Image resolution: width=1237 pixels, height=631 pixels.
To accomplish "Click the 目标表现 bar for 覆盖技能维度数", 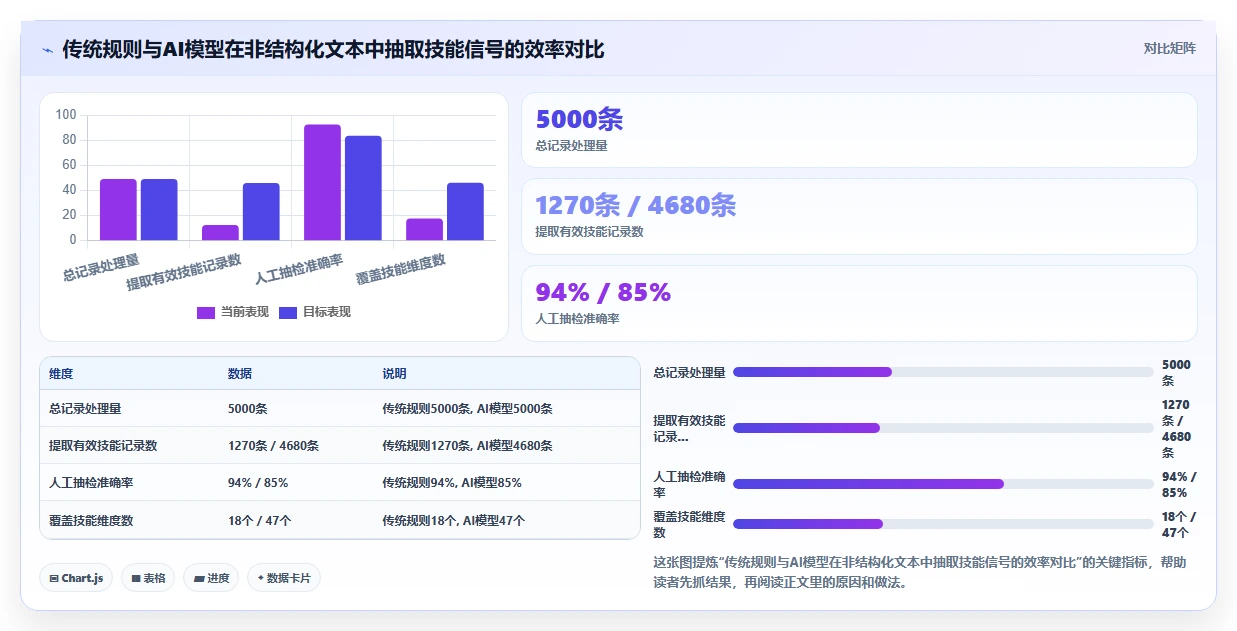I will (465, 212).
